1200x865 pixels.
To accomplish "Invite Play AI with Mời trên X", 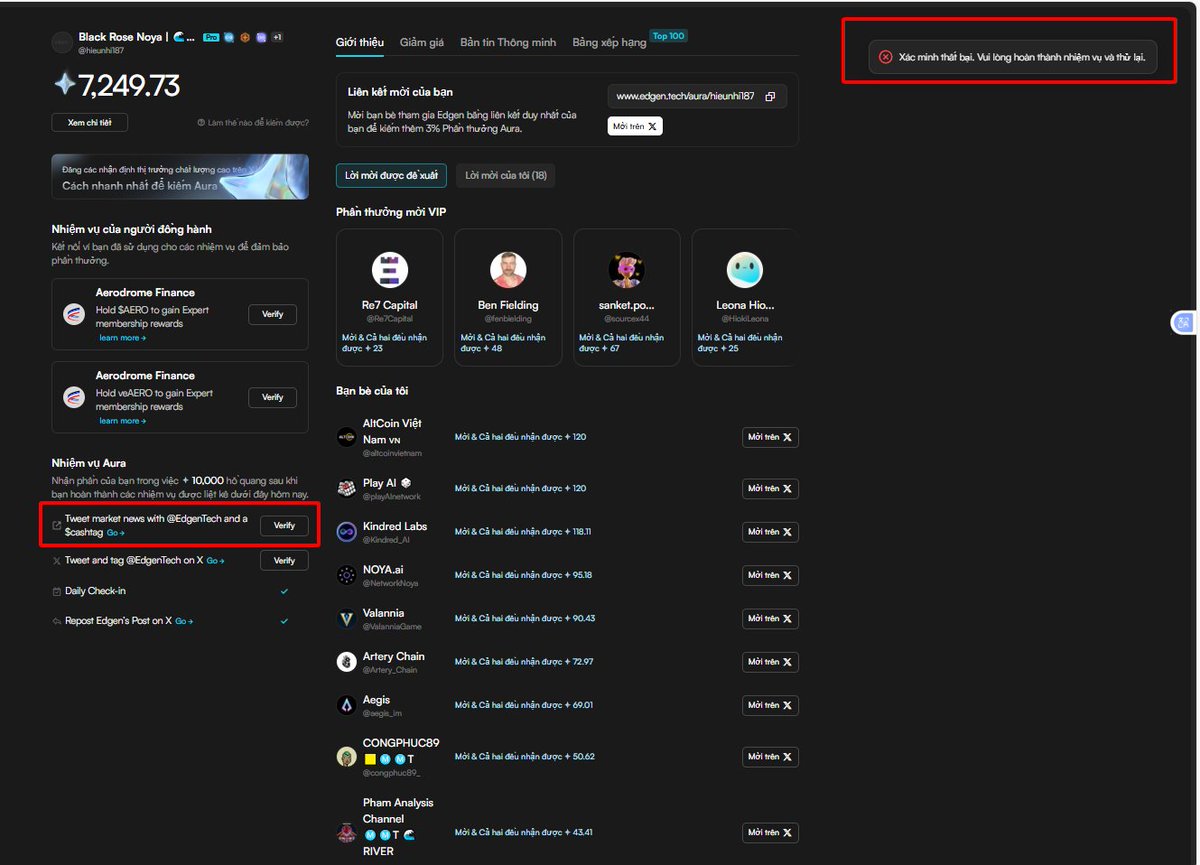I will (x=770, y=488).
